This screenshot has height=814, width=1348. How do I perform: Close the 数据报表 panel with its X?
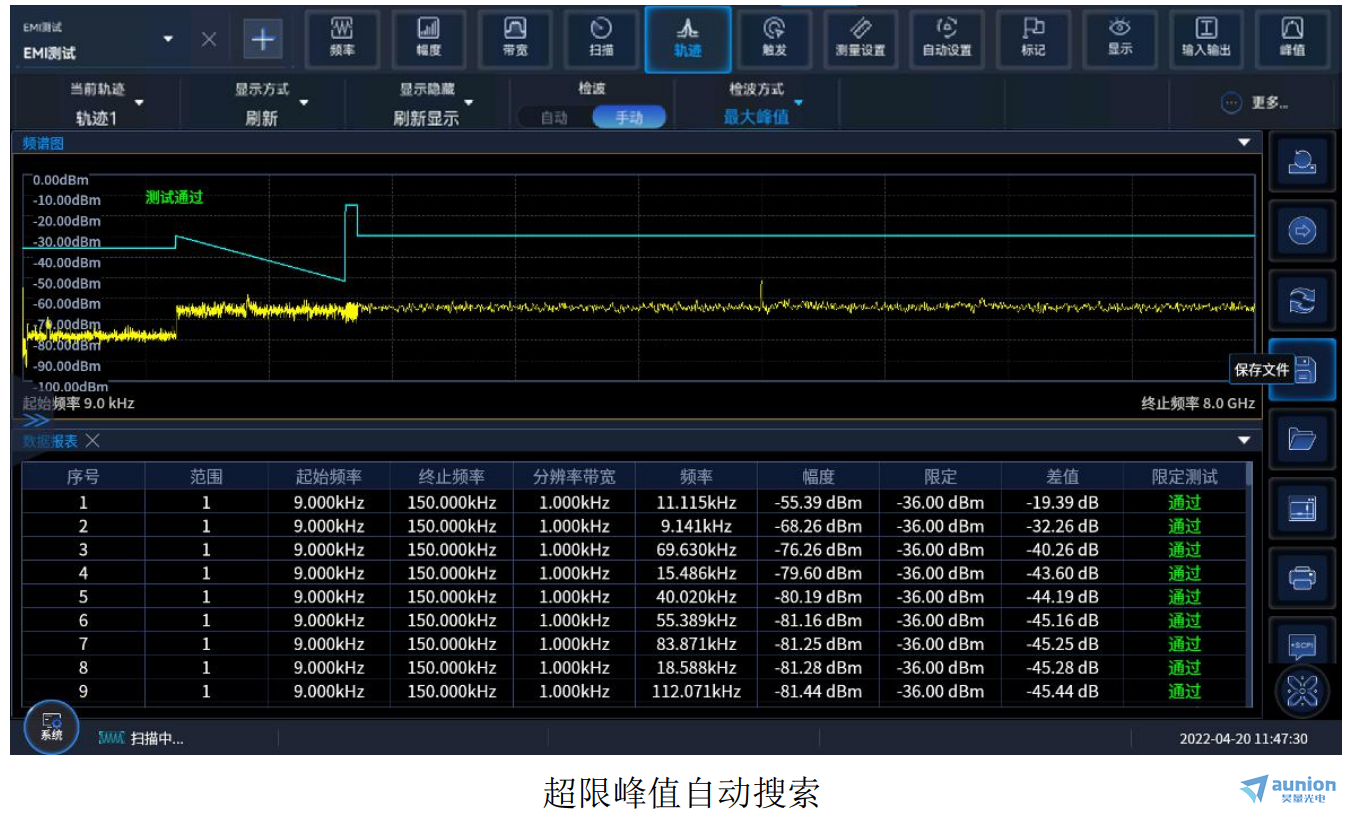[x=92, y=441]
